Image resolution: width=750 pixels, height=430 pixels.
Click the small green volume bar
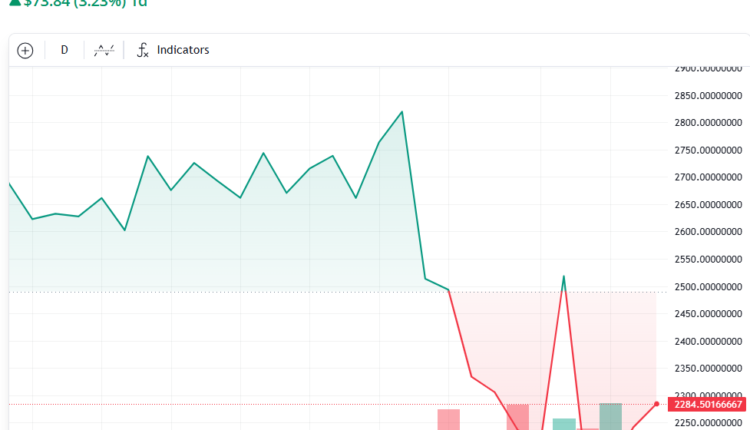point(564,424)
